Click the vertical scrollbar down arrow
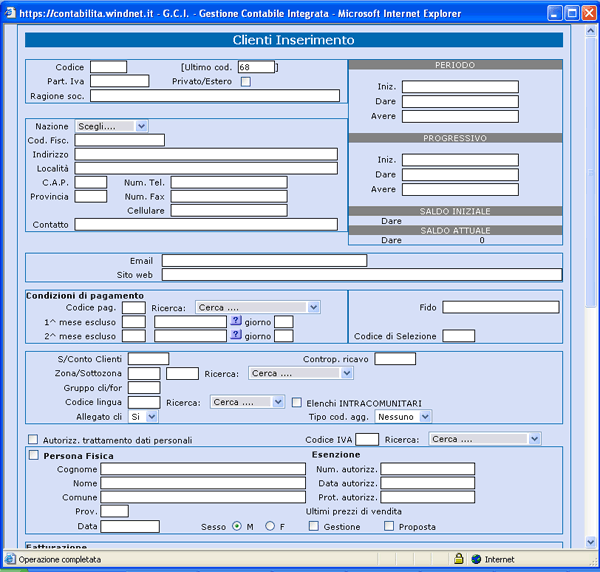 (591, 542)
